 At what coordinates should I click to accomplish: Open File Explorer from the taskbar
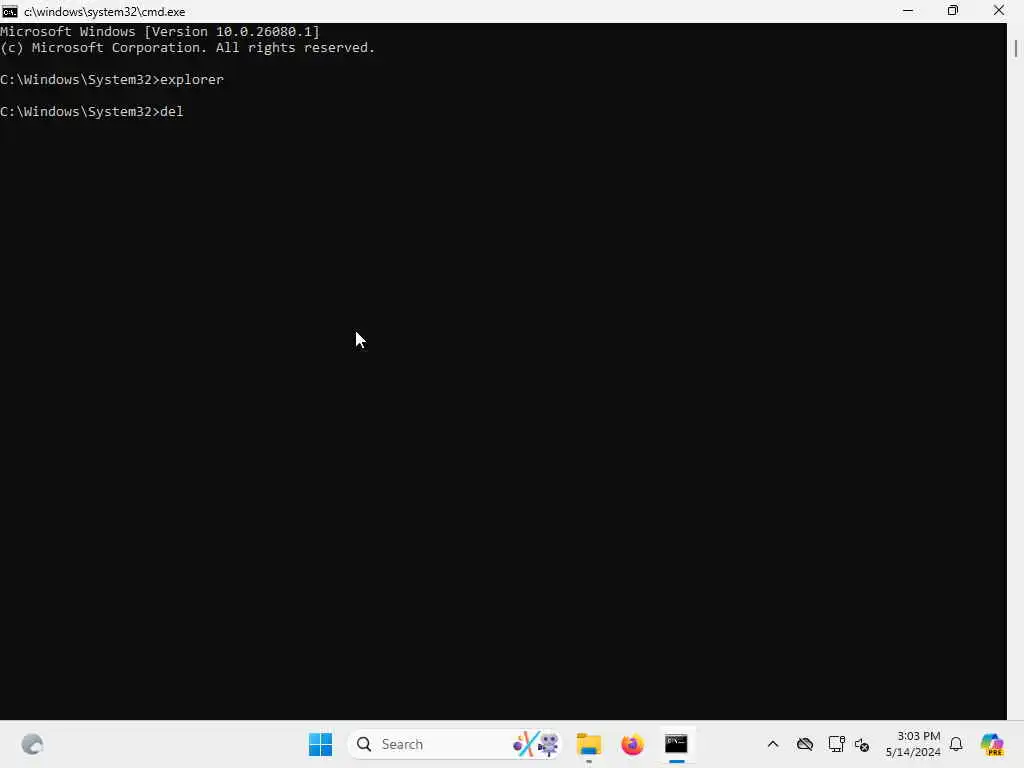point(588,744)
